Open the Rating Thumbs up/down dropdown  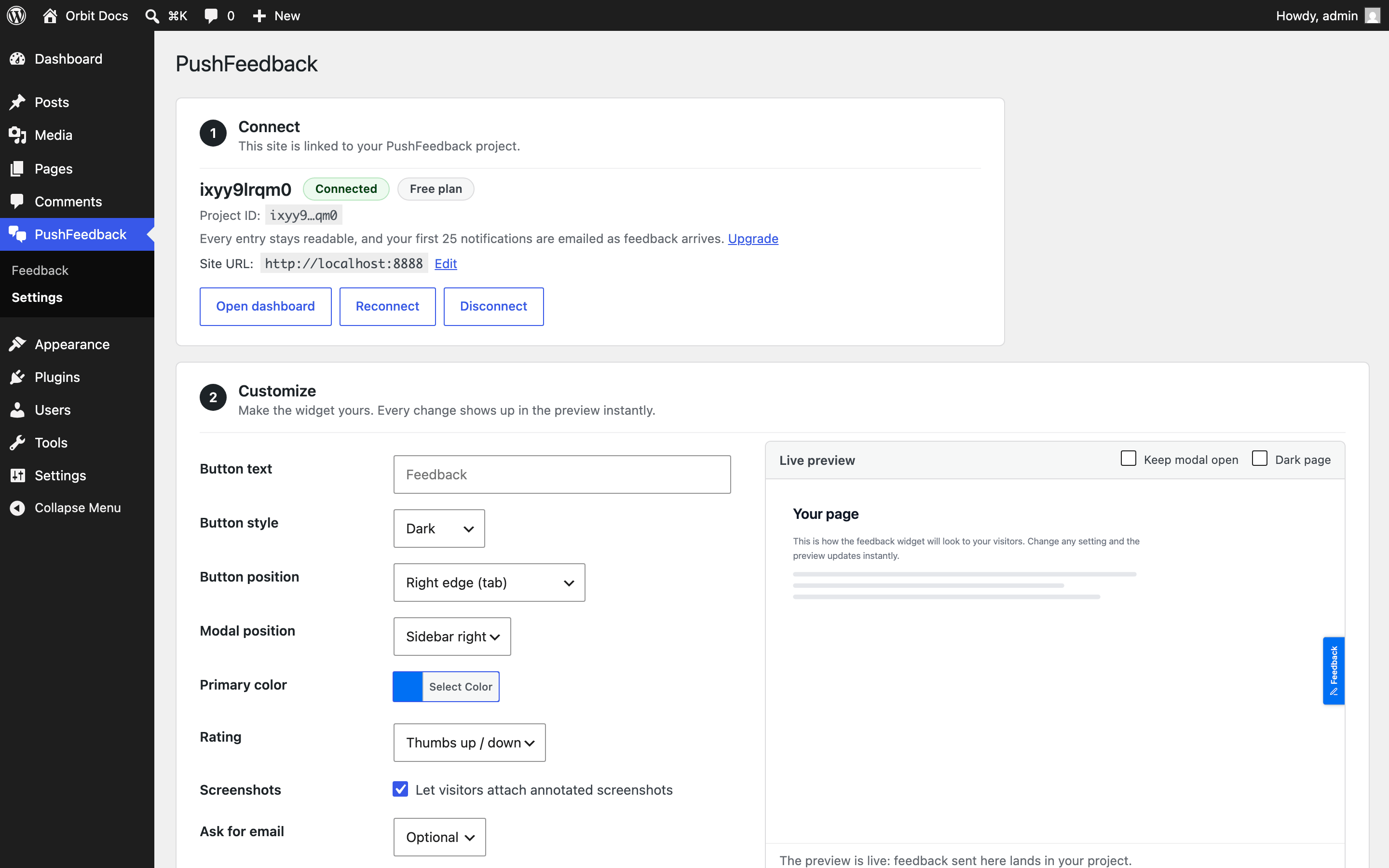(x=469, y=742)
